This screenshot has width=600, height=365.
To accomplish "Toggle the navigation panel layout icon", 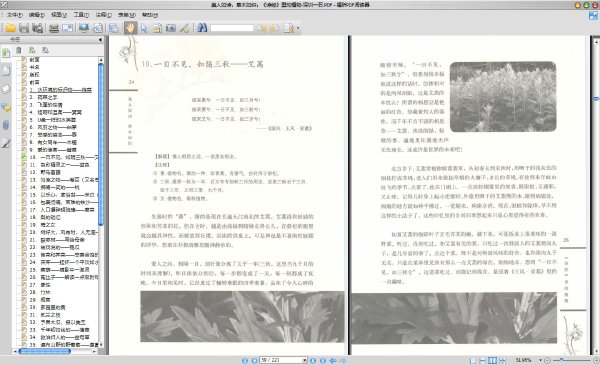I will pyautogui.click(x=113, y=28).
